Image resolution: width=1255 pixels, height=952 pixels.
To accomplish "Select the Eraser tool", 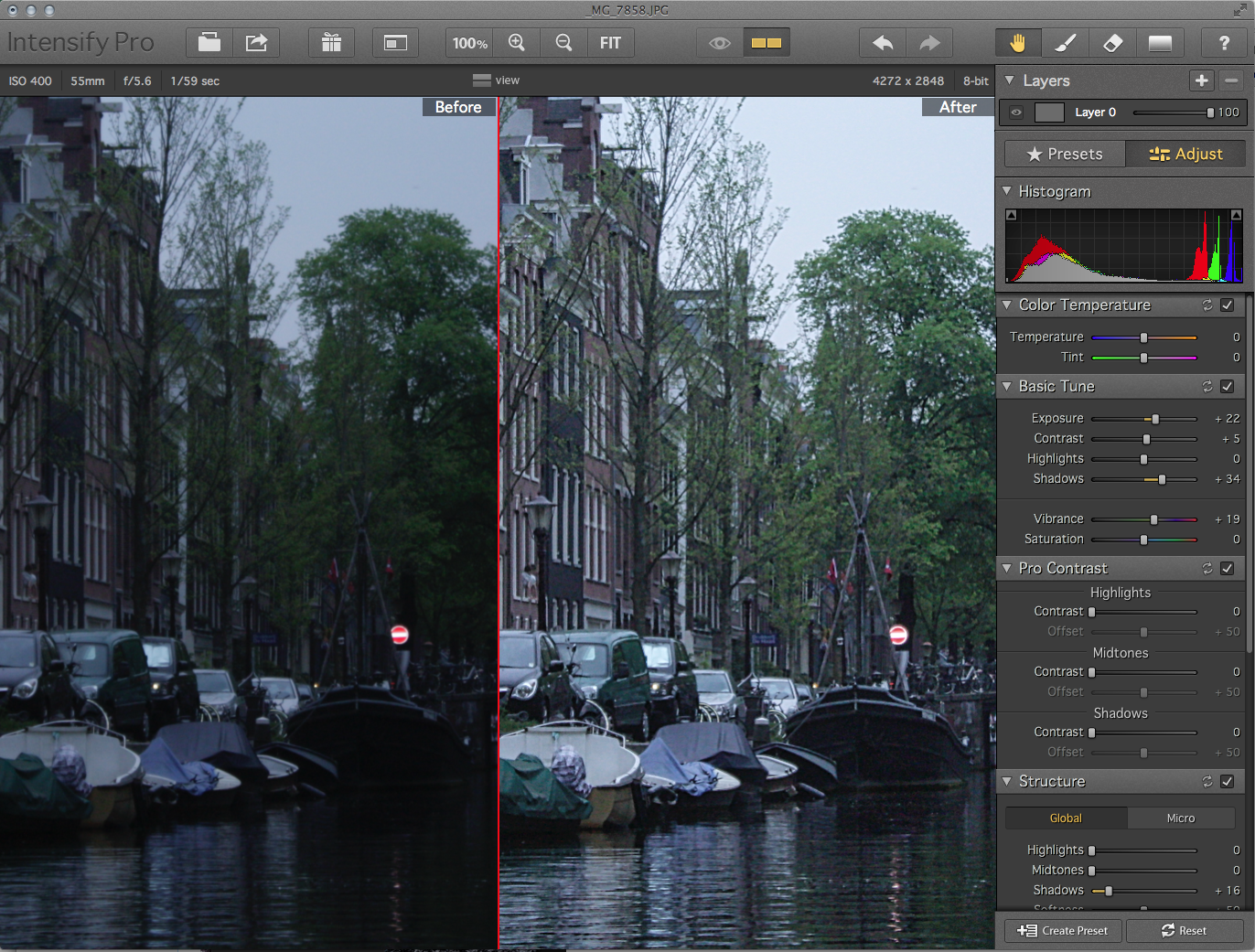I will [x=1112, y=42].
